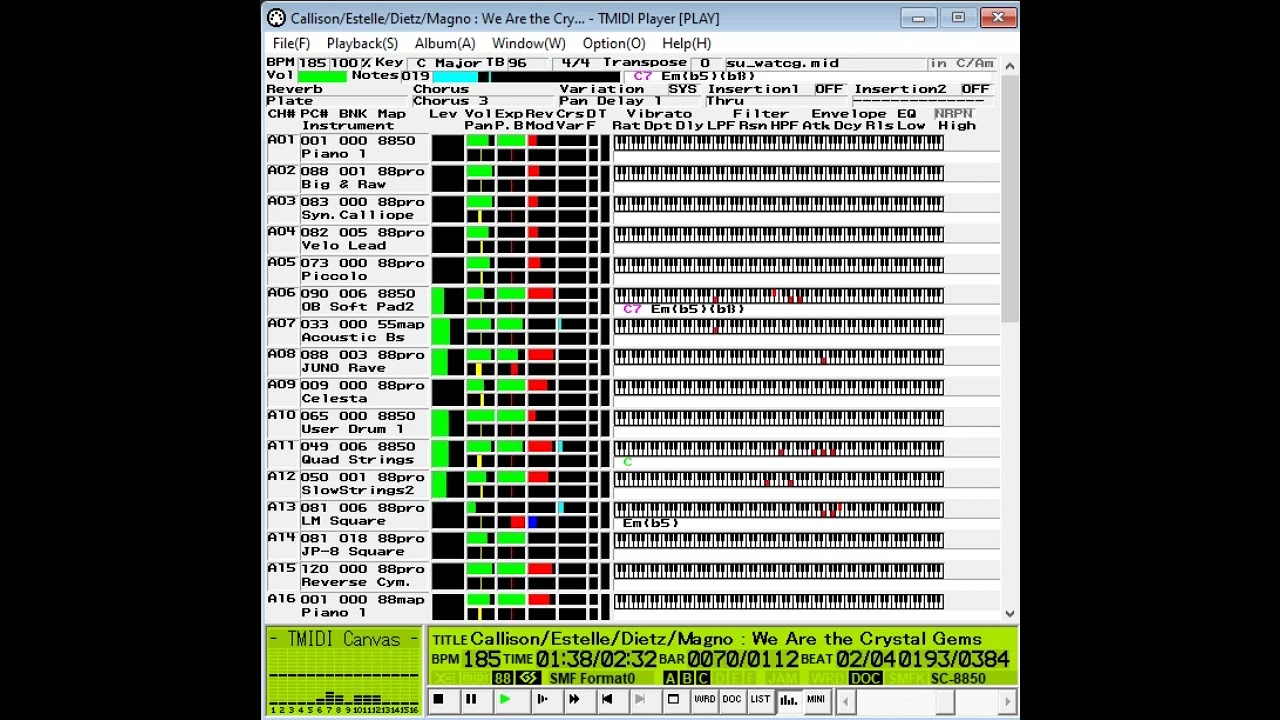Screen dimensions: 1280x720
Task: Move the playback position slider thumb
Action: coord(944,702)
